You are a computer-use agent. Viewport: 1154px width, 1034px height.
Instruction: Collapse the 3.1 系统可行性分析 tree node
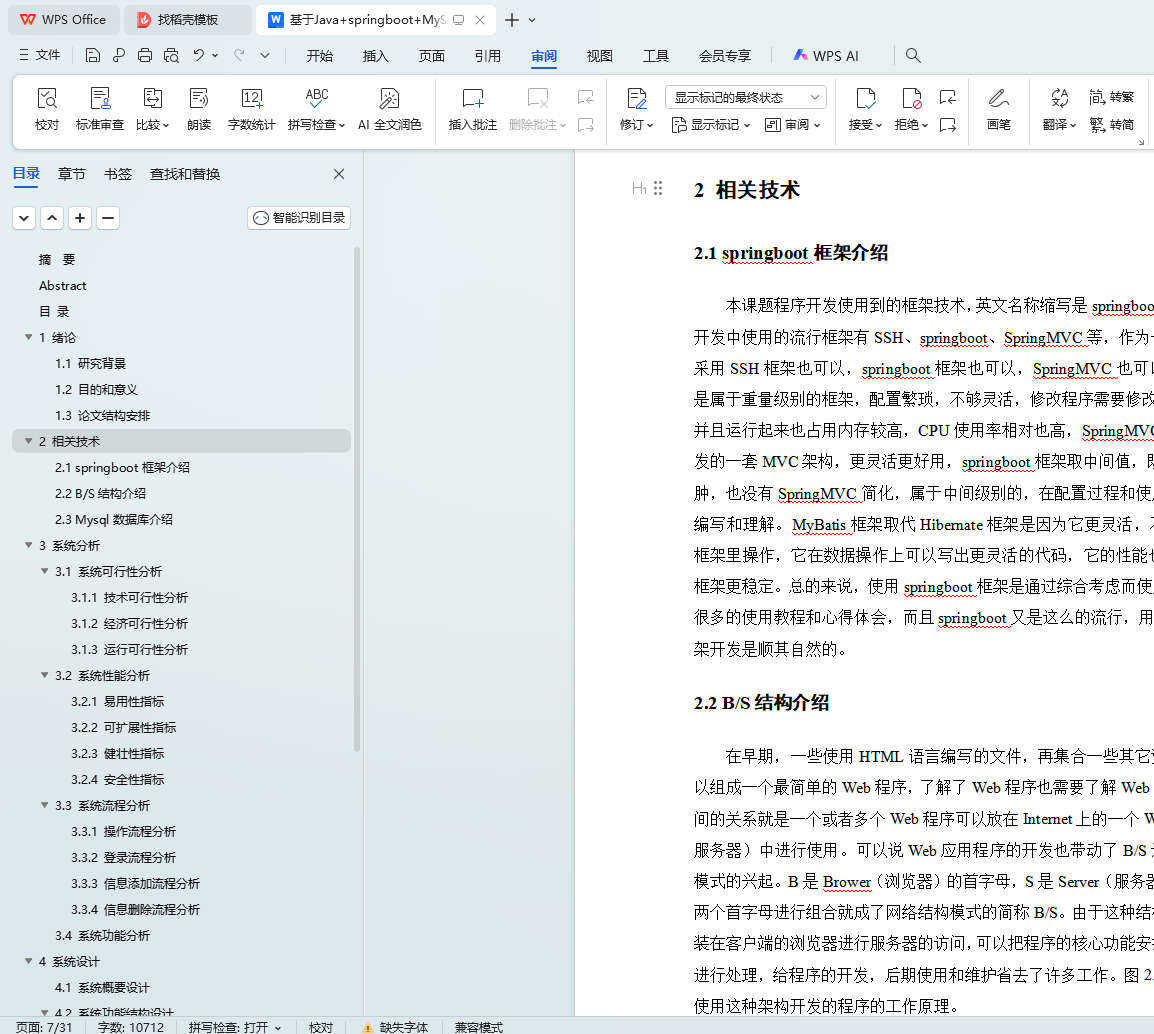point(45,572)
